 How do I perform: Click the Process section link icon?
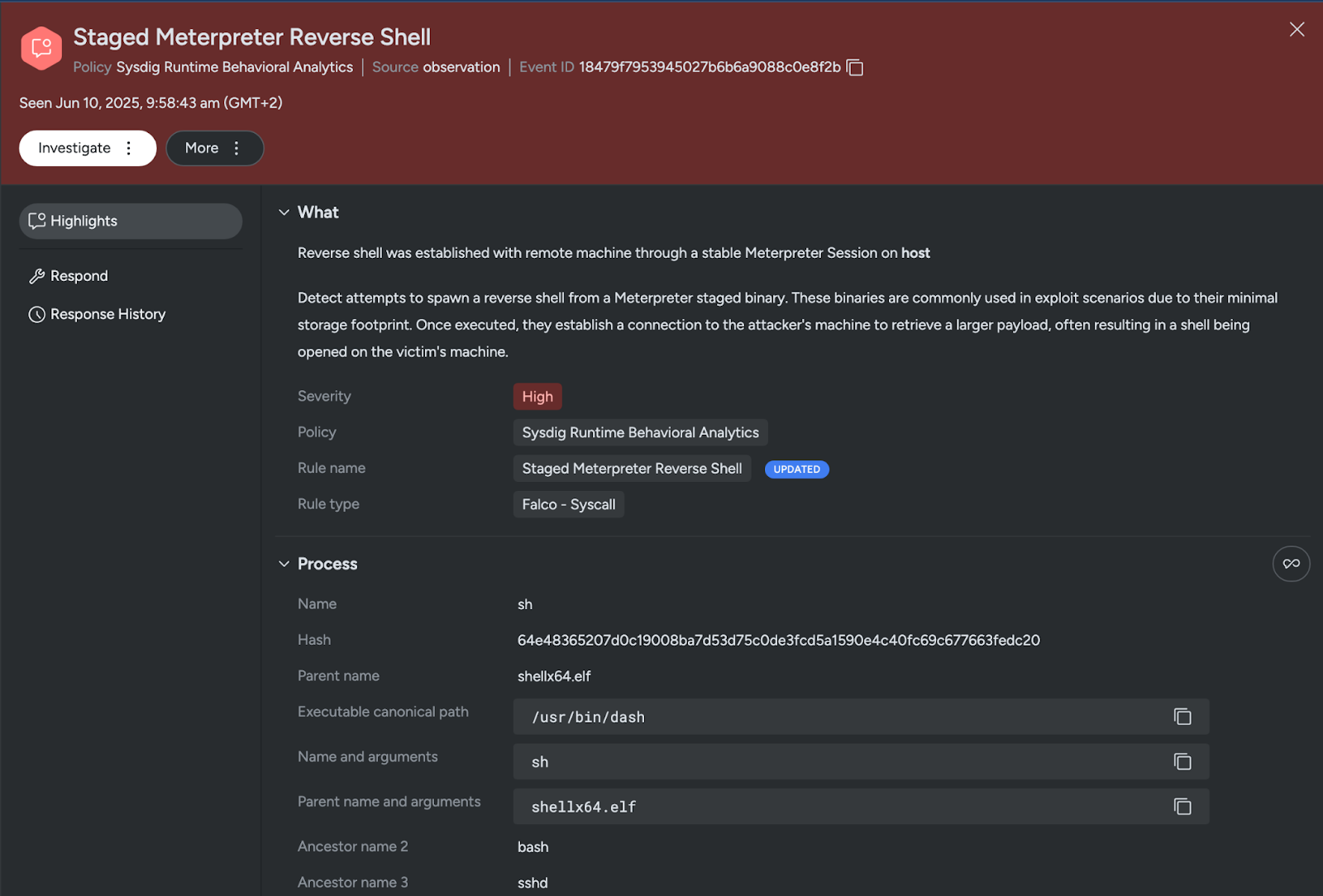click(1291, 564)
